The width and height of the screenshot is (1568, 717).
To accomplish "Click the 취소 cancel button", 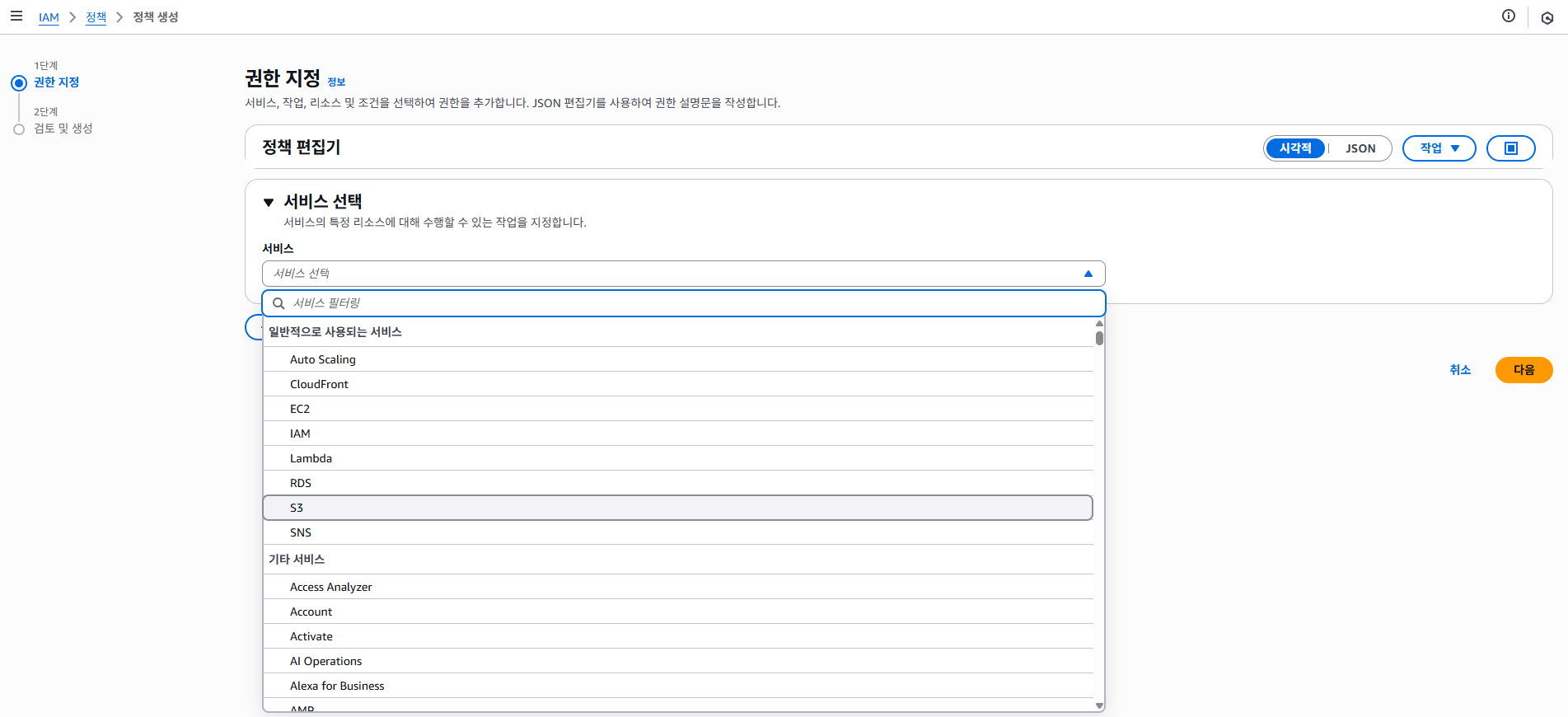I will 1460,370.
